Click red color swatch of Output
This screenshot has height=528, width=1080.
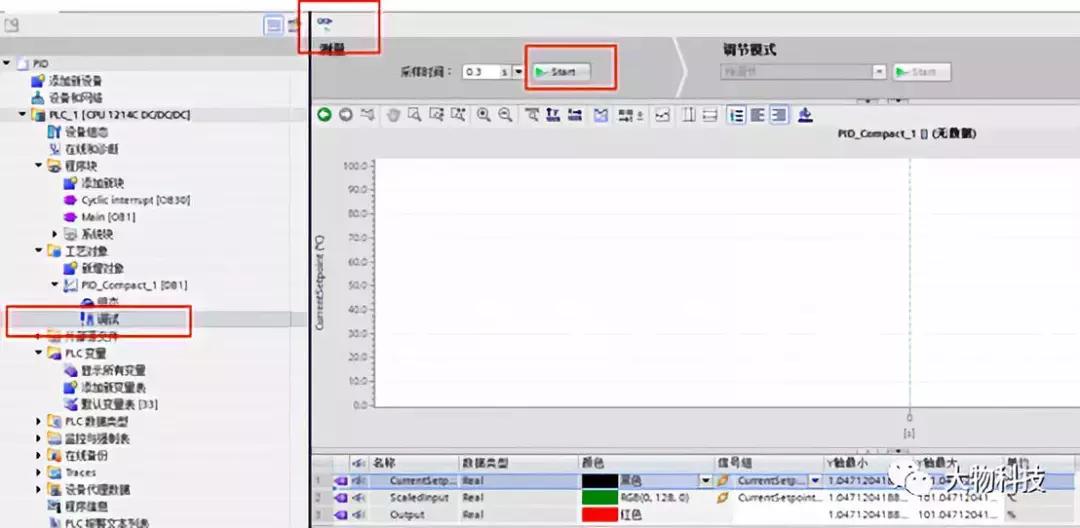tap(601, 514)
